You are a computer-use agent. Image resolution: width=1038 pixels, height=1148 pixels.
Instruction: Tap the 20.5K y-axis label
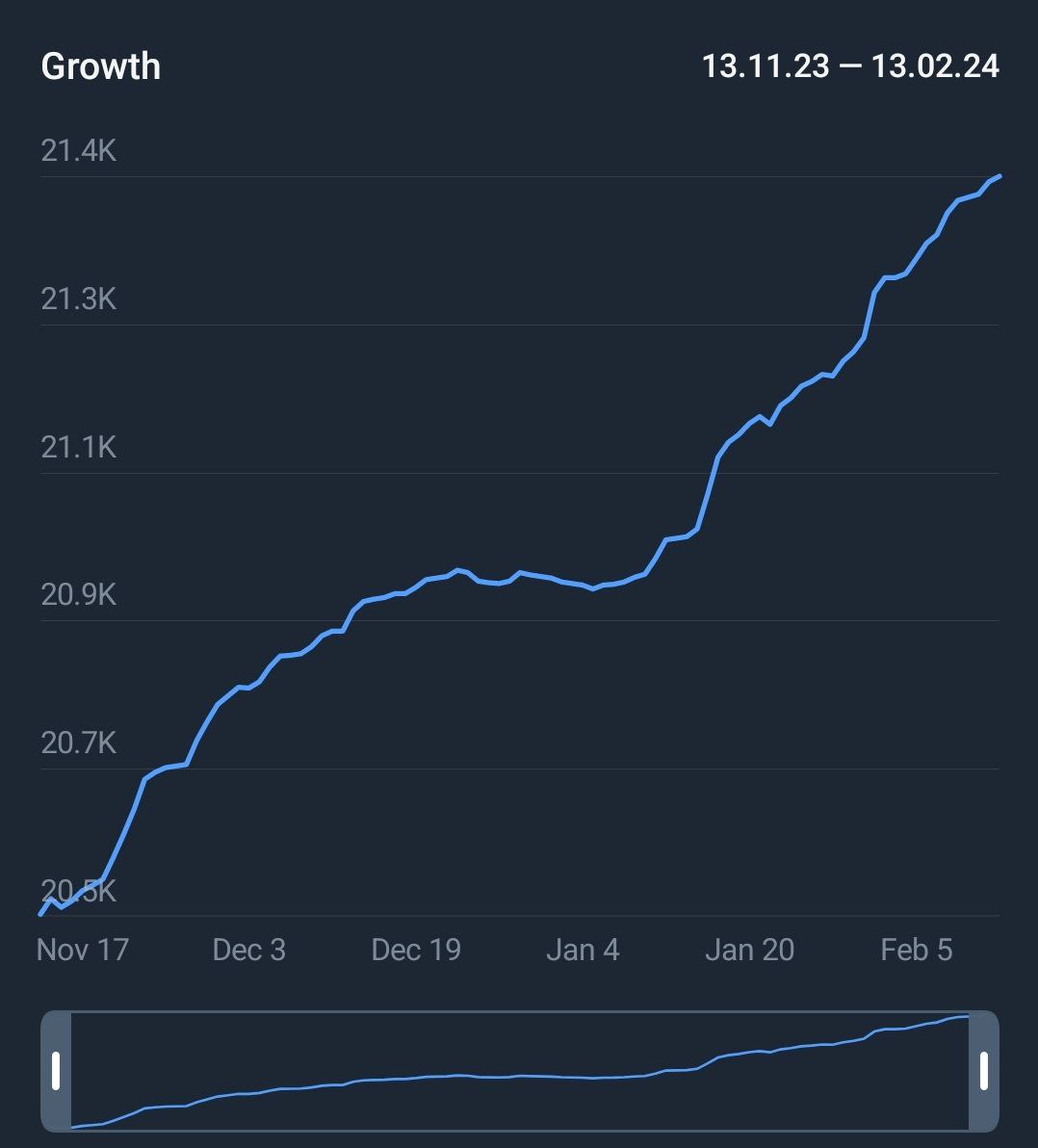click(78, 891)
